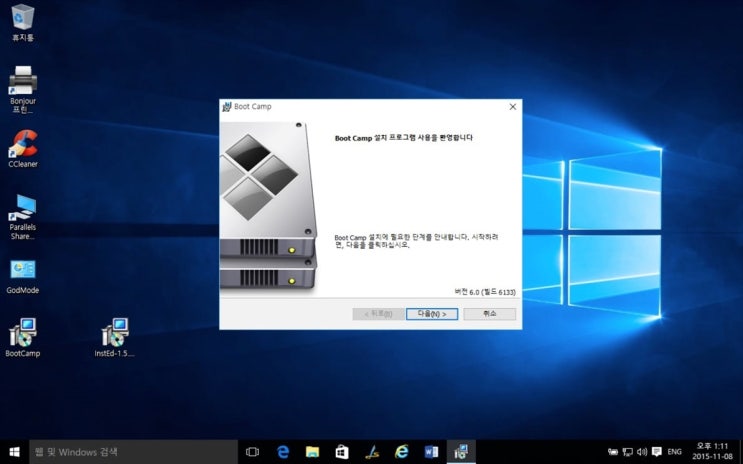
Task: Close the Boot Camp installer window
Action: click(513, 107)
